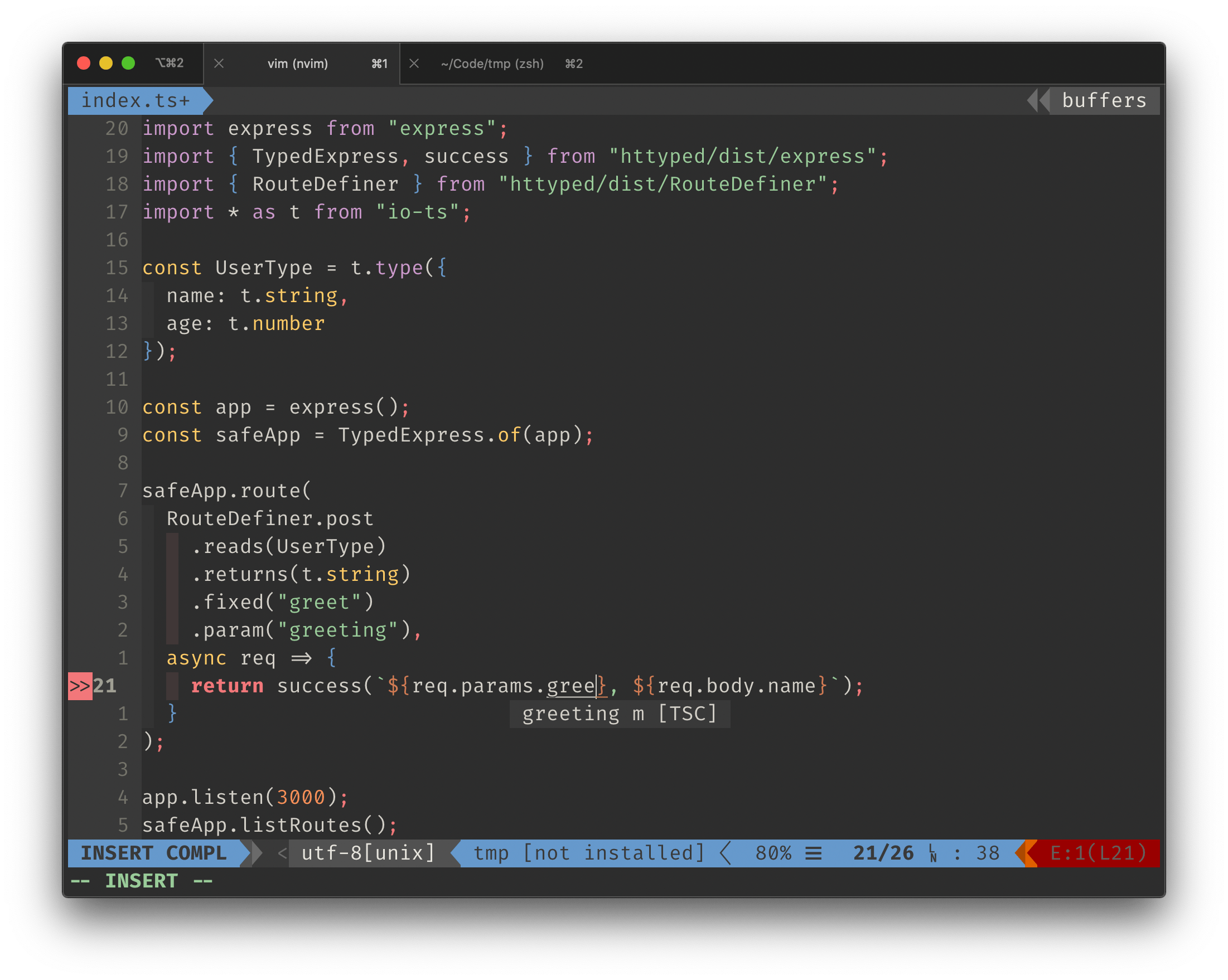1228x980 pixels.
Task: Click the return keyword on line 21
Action: pyautogui.click(x=228, y=686)
